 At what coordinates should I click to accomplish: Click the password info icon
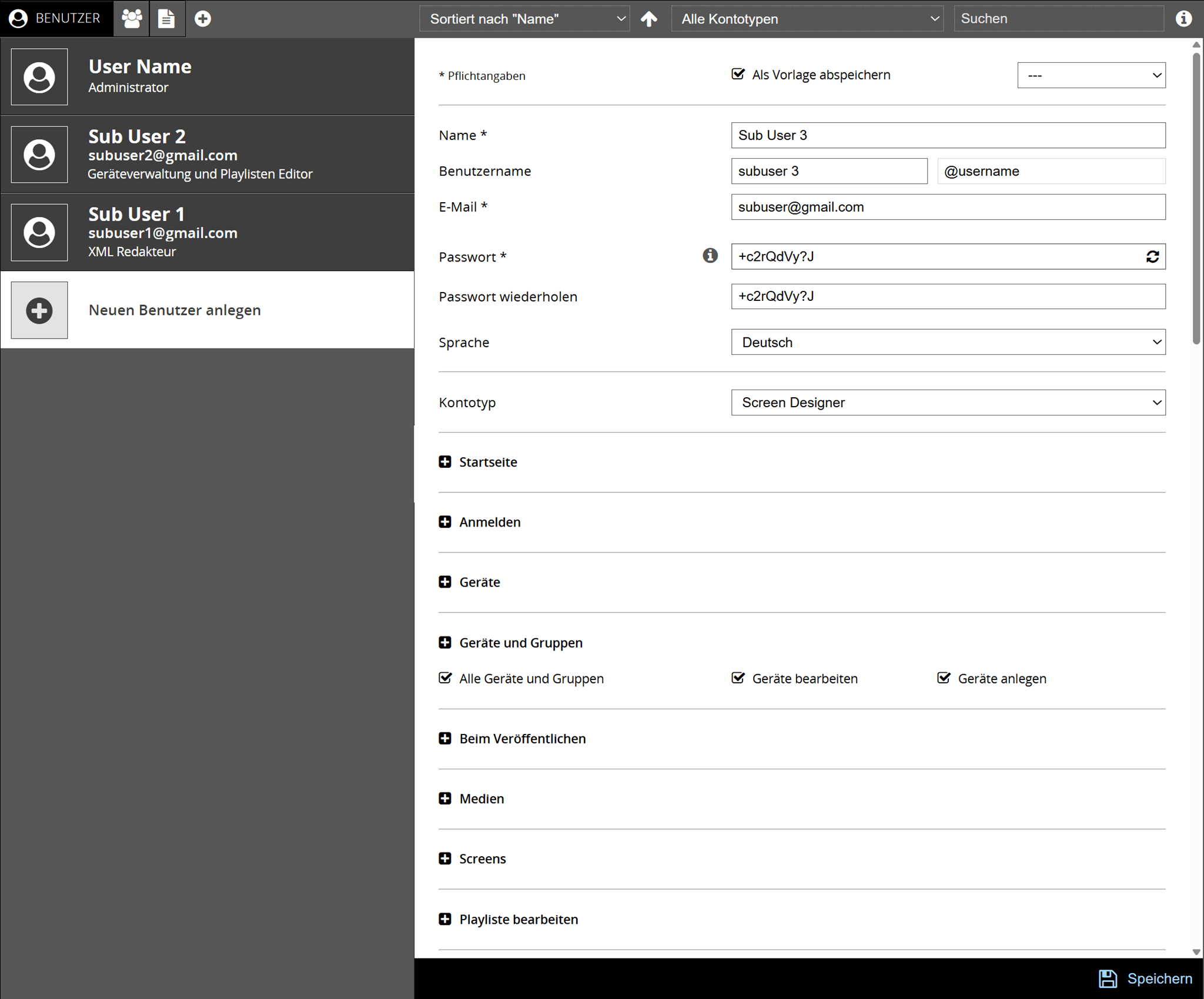coord(710,256)
